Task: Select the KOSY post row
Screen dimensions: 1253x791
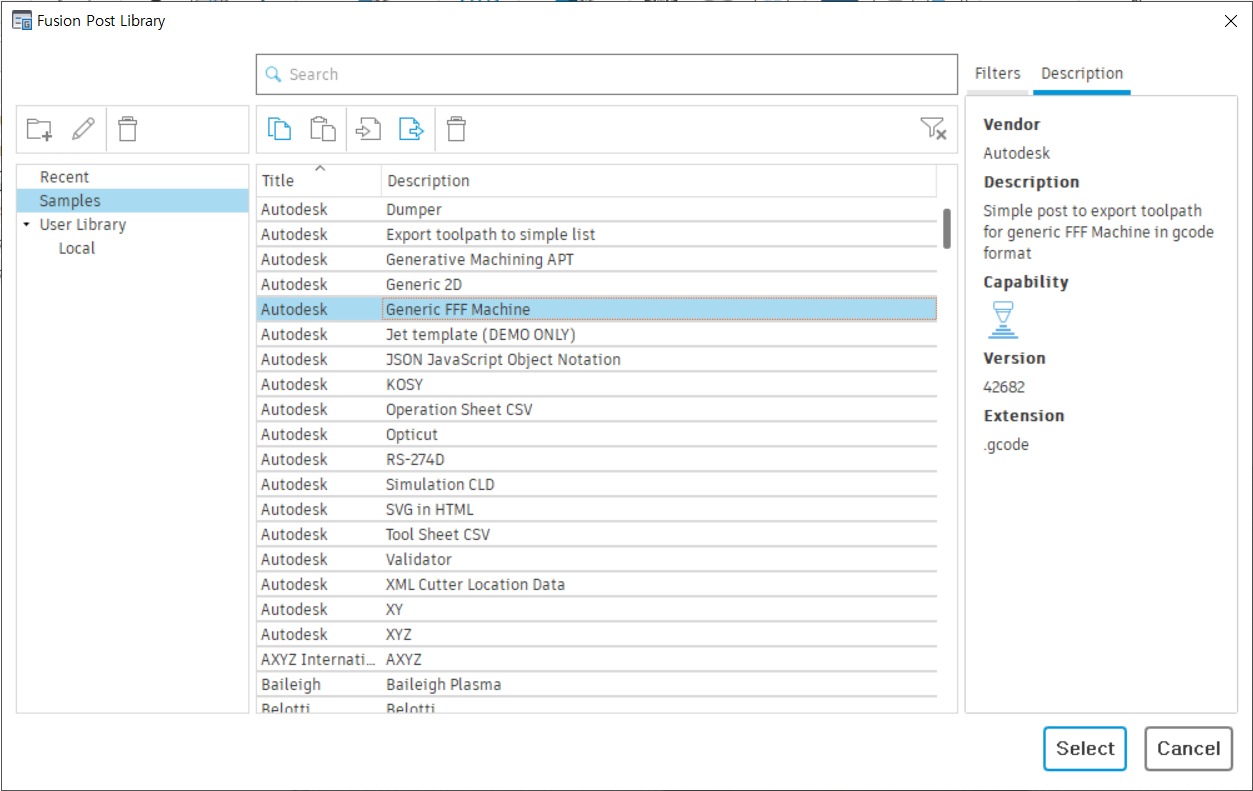Action: 596,385
